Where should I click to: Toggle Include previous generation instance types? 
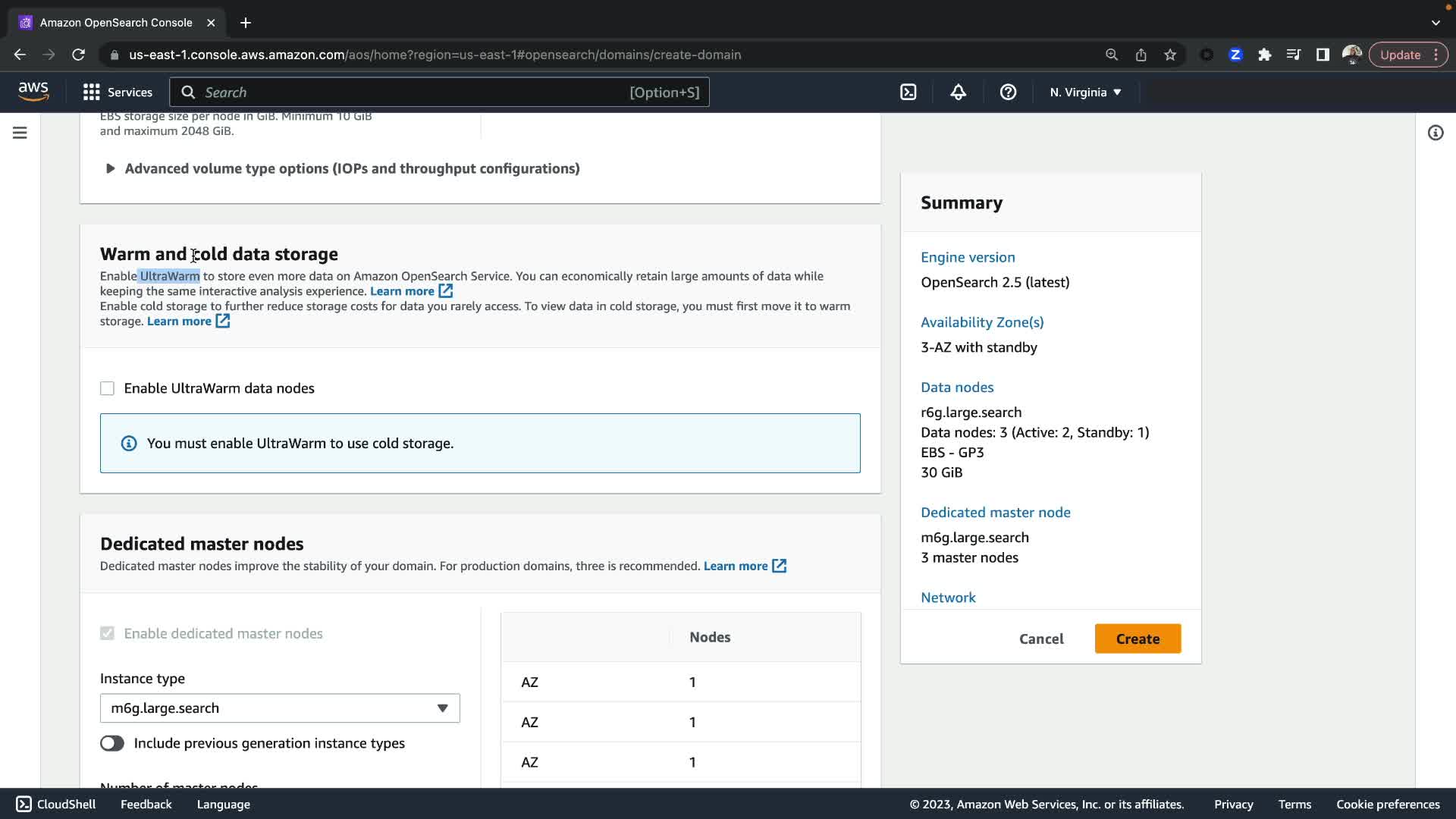(112, 743)
